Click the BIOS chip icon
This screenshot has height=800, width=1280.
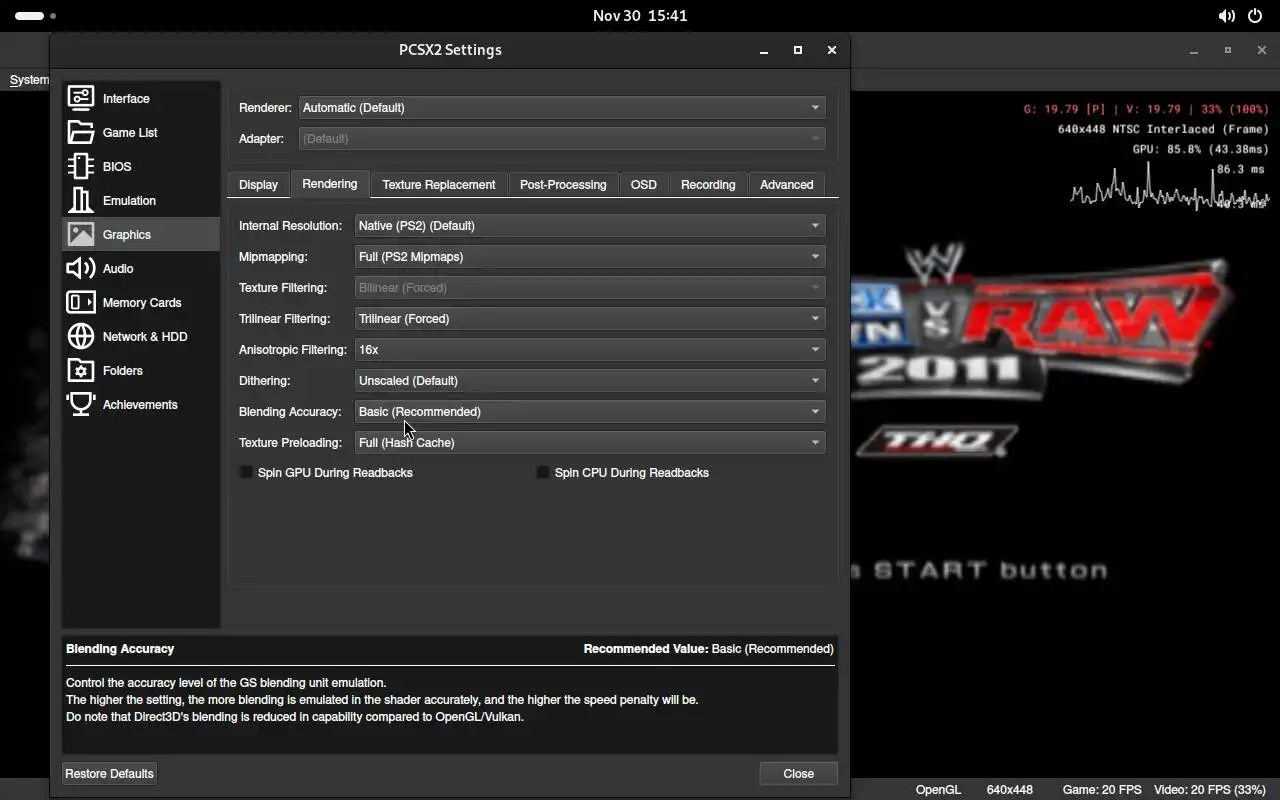(81, 166)
